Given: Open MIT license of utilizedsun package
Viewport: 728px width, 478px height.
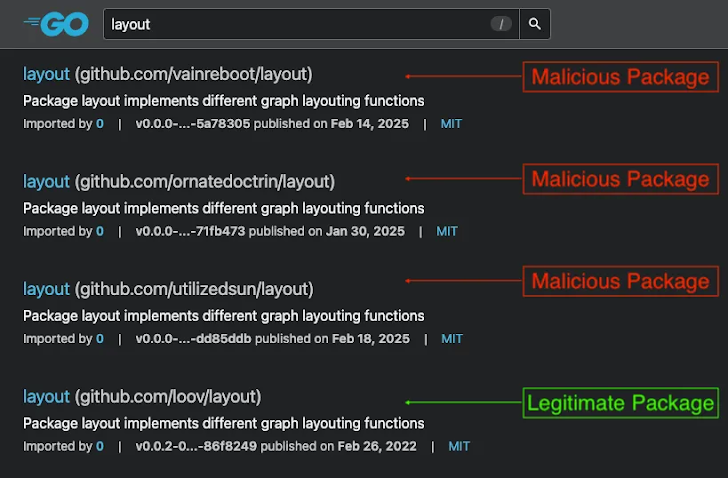Looking at the screenshot, I should [452, 339].
